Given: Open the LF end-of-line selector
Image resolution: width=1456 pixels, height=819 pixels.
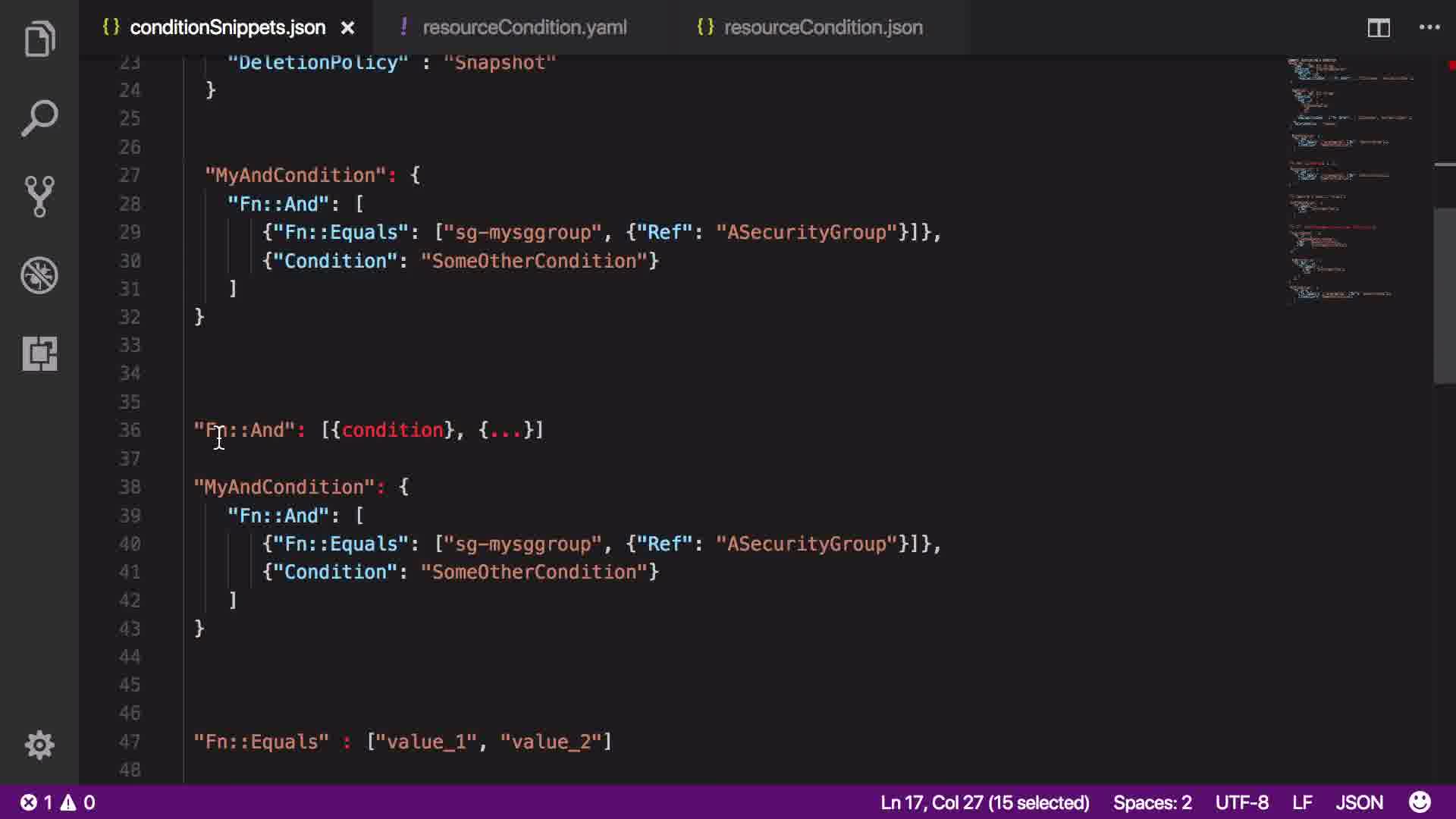Looking at the screenshot, I should [x=1302, y=802].
